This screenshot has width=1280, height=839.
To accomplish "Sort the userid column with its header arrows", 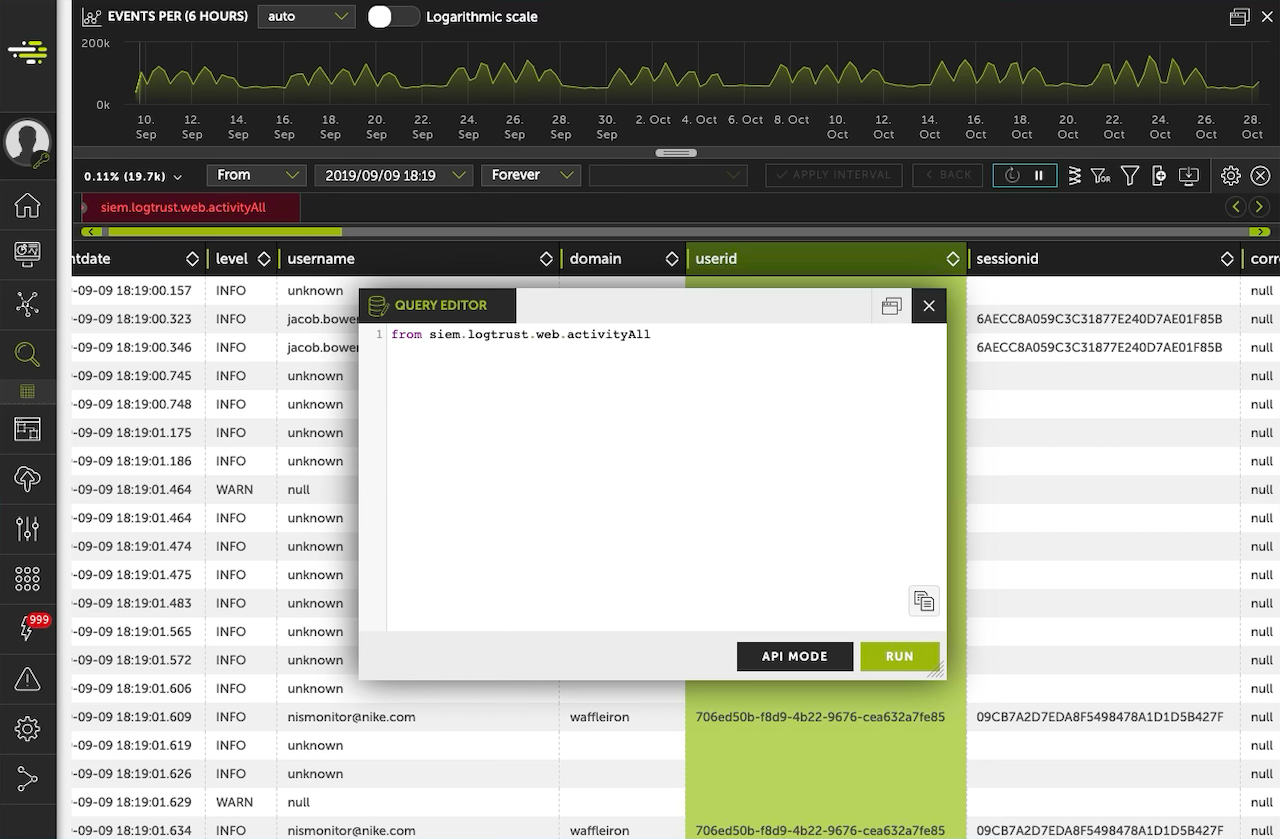I will click(952, 258).
